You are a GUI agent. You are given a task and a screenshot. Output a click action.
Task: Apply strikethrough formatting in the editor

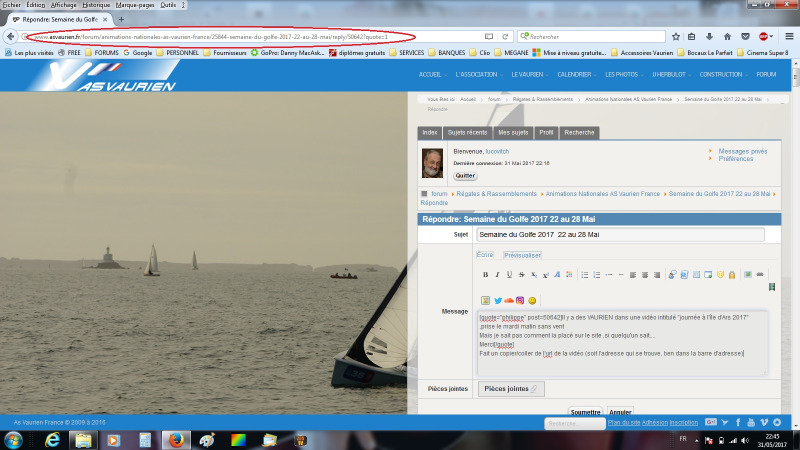(x=522, y=274)
